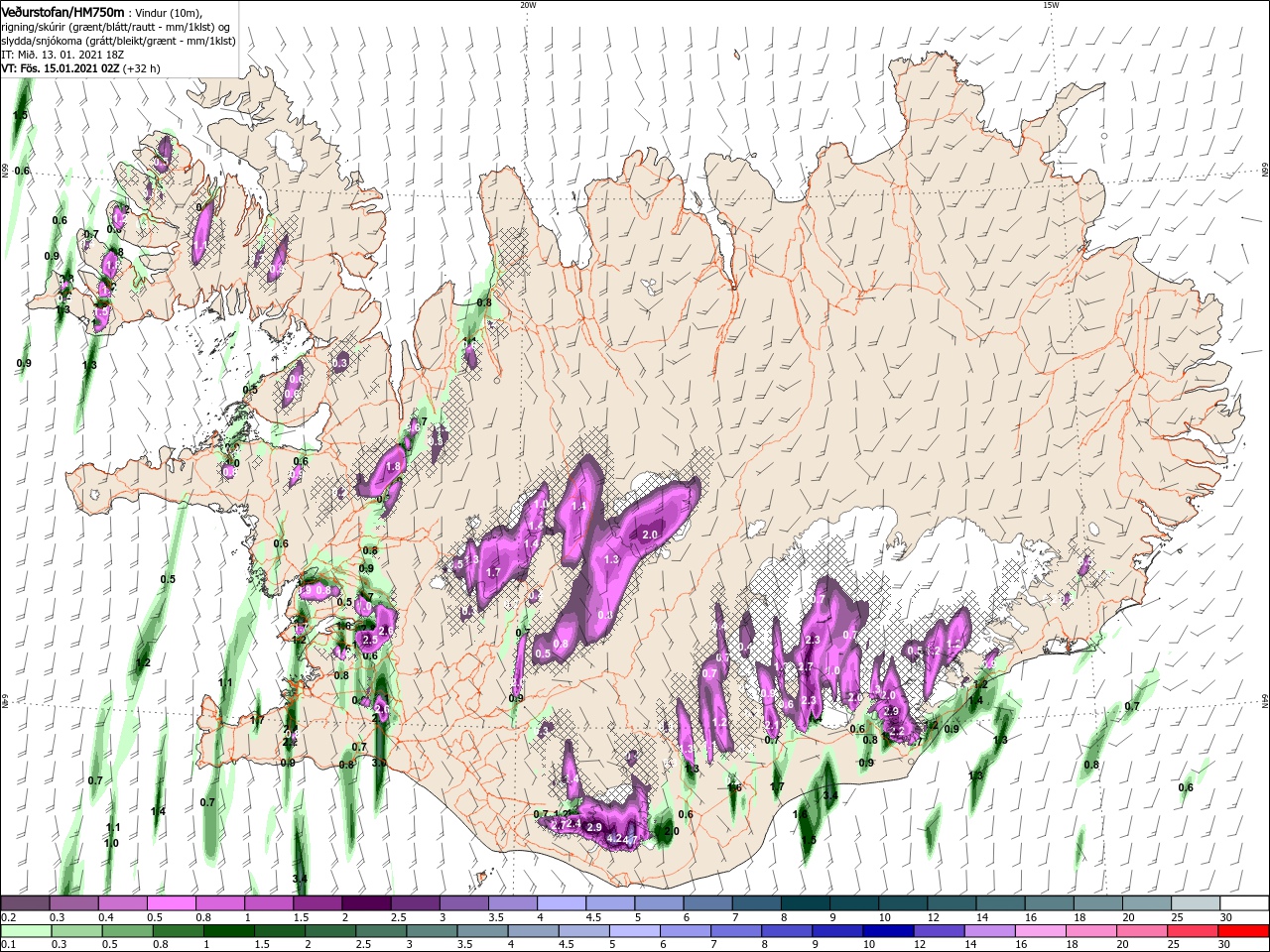Pick the snow legend swatch between 14 and 16

999,903
